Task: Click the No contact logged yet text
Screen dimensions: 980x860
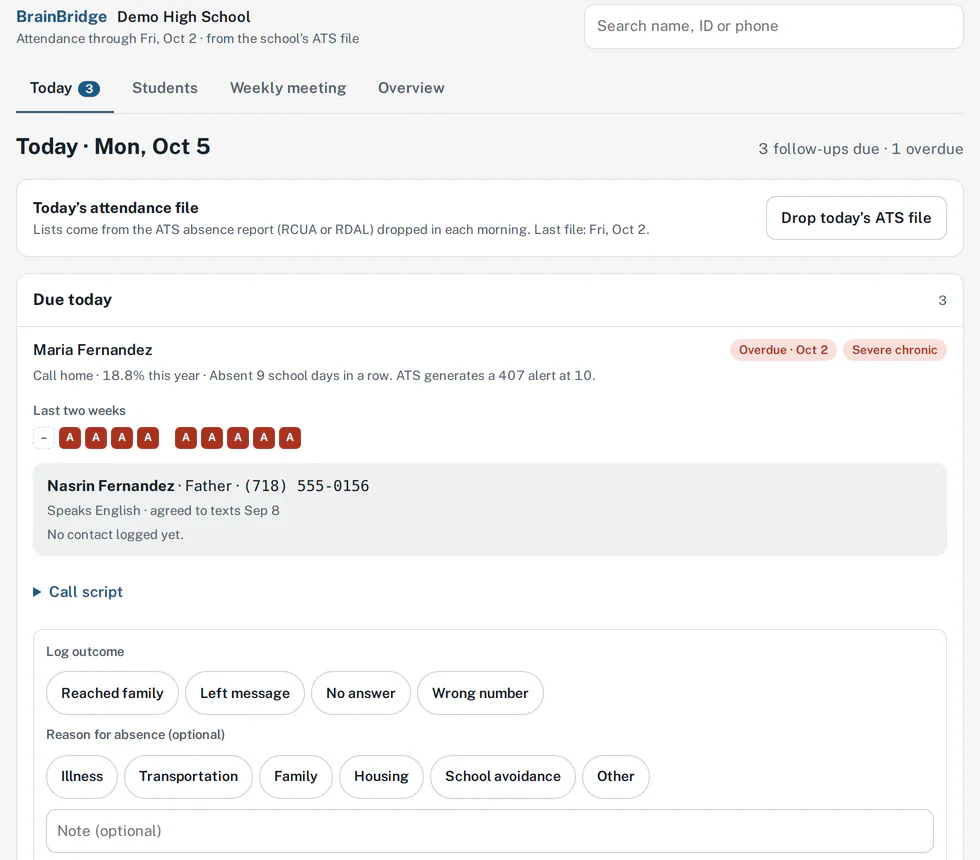Action: [115, 534]
